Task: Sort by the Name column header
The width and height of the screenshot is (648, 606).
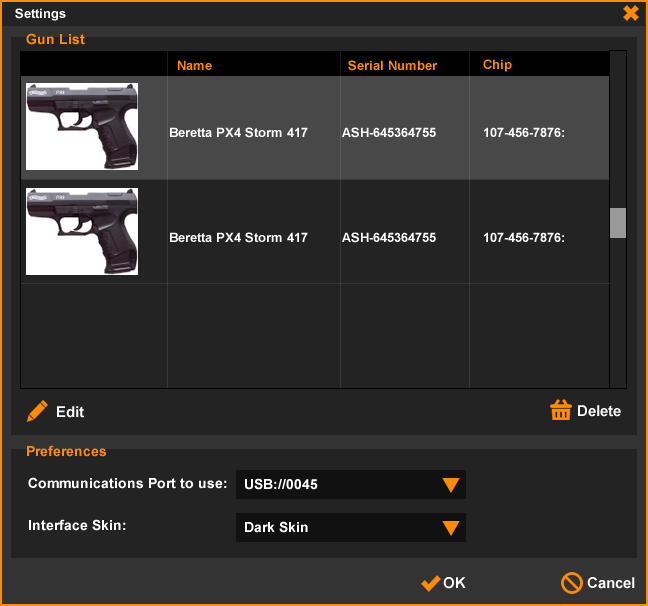Action: pos(195,65)
